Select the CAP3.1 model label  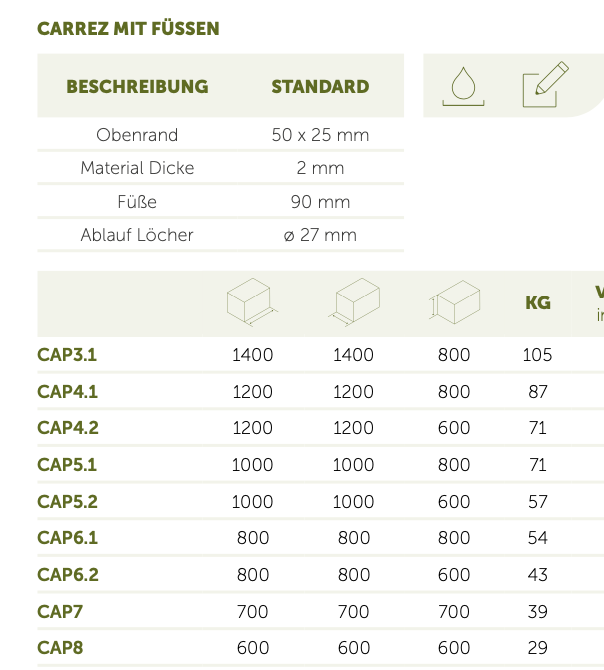point(67,354)
